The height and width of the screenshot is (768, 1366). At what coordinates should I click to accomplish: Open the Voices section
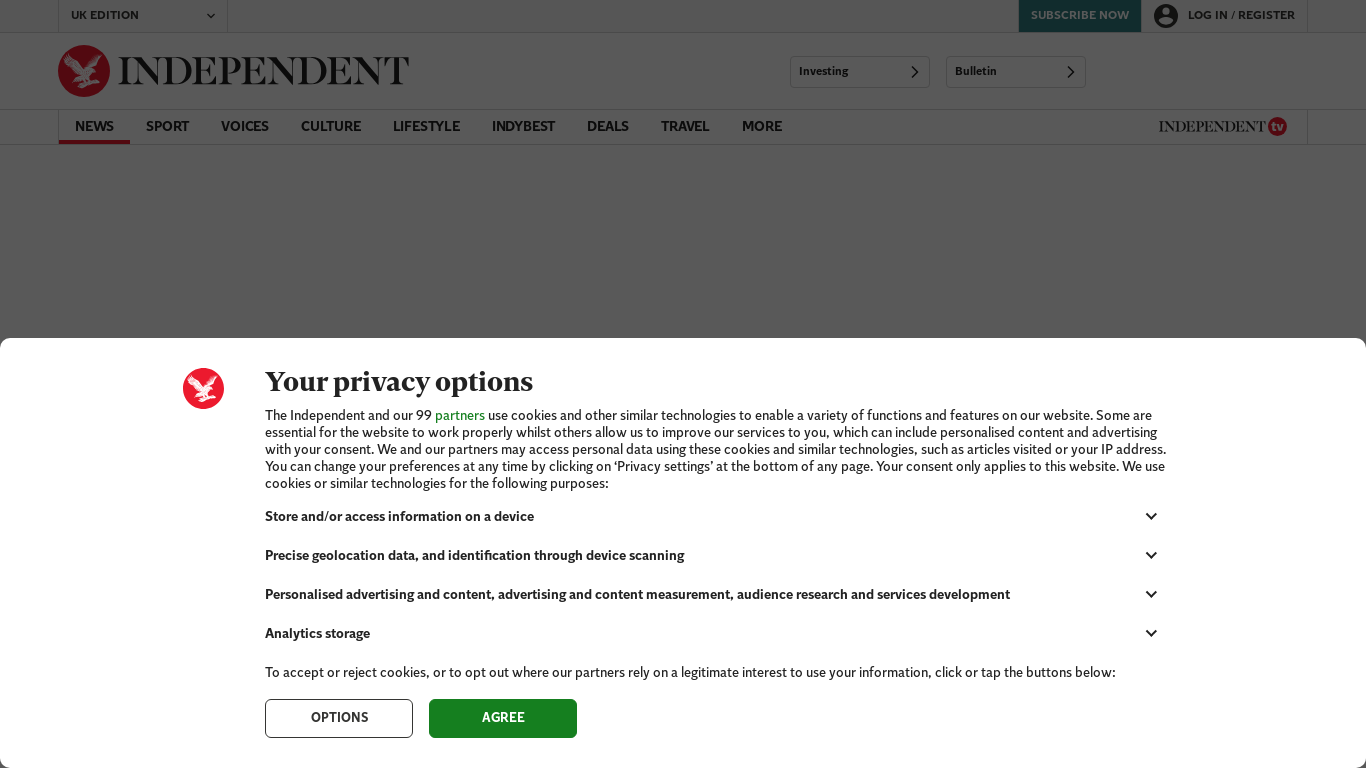click(245, 127)
